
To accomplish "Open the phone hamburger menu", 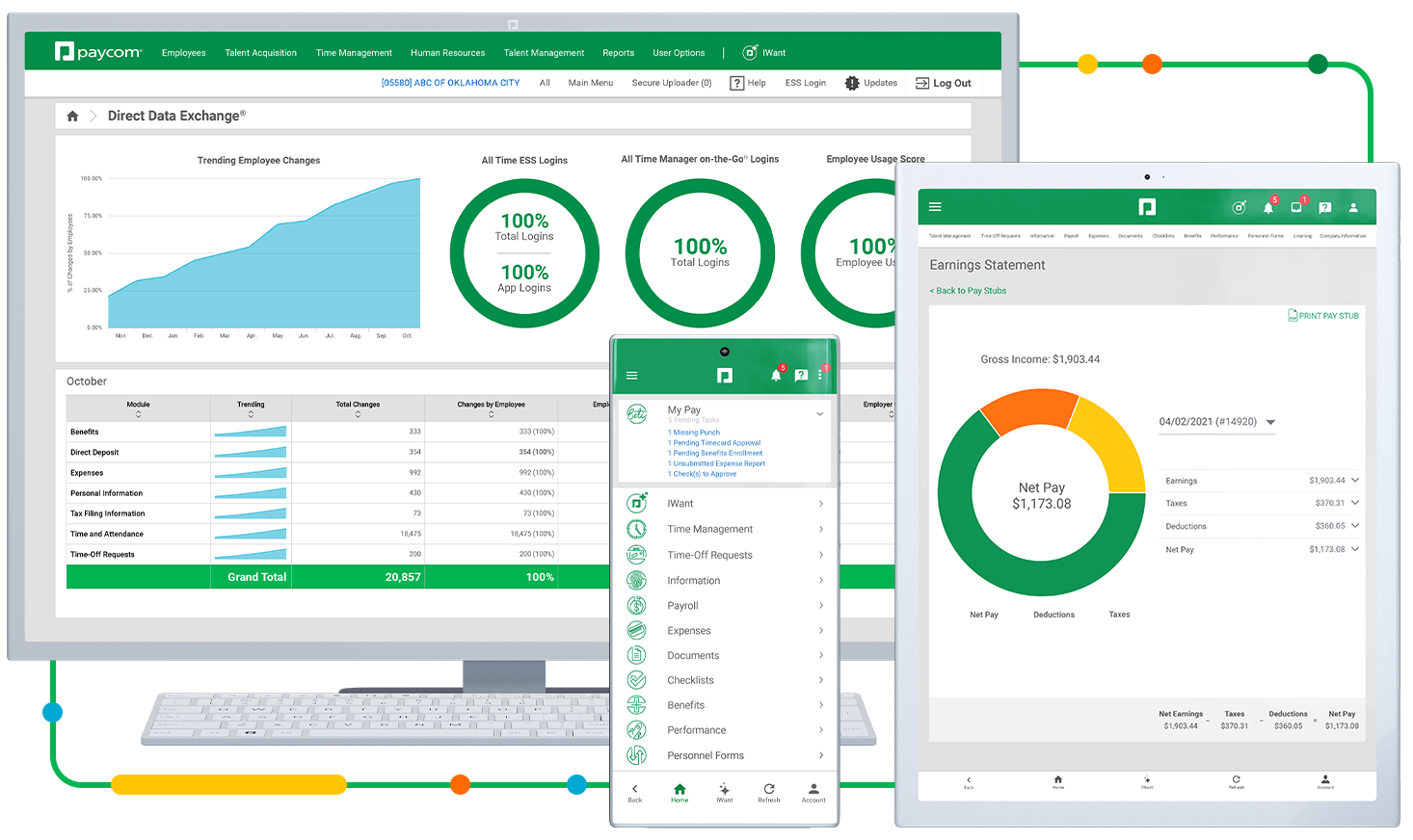I will (x=632, y=376).
